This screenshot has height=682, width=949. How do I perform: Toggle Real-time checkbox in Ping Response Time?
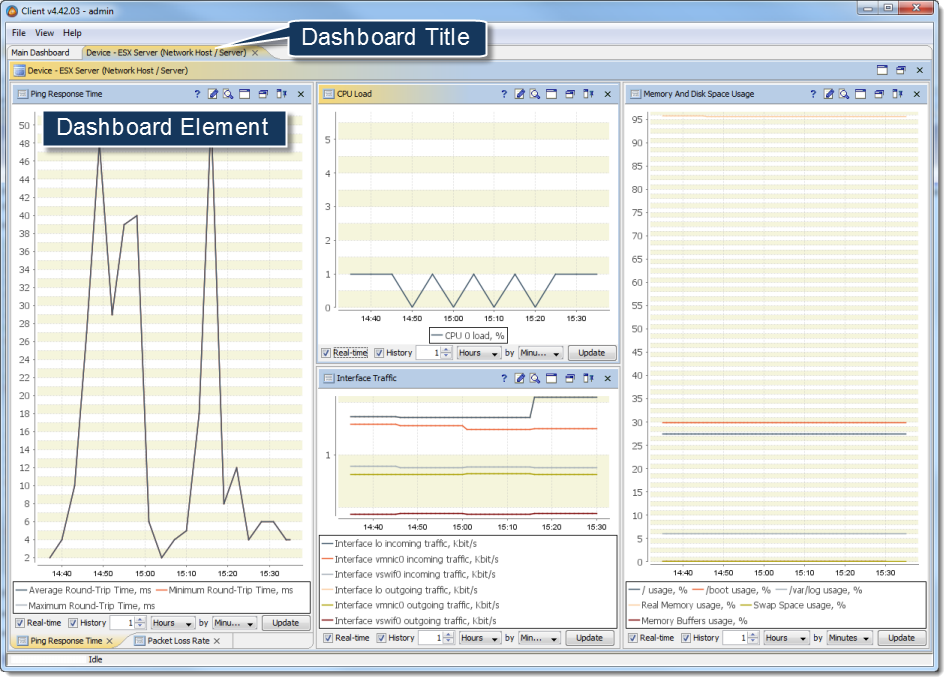pyautogui.click(x=21, y=623)
